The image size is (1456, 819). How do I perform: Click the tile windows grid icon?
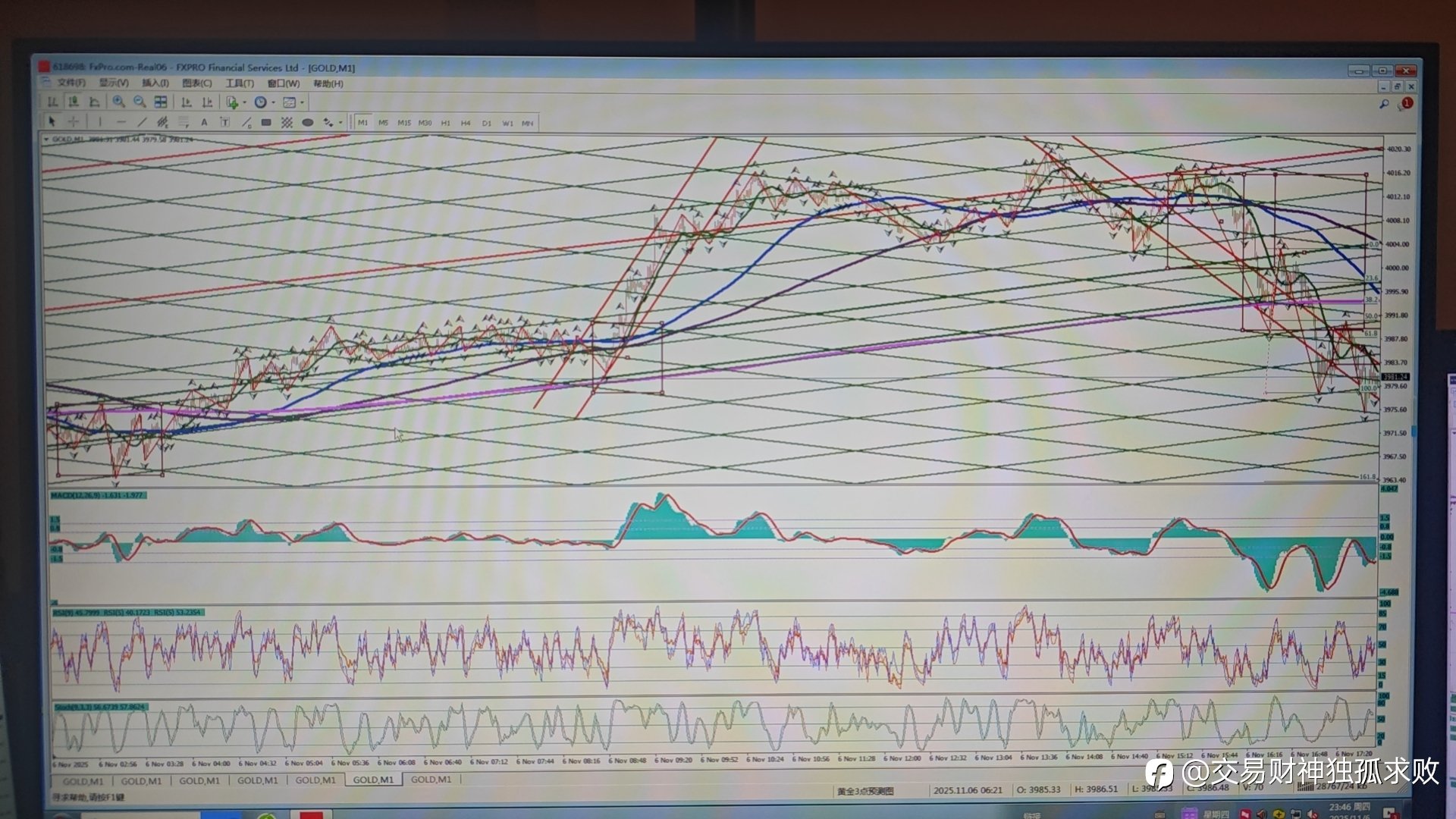[x=161, y=102]
